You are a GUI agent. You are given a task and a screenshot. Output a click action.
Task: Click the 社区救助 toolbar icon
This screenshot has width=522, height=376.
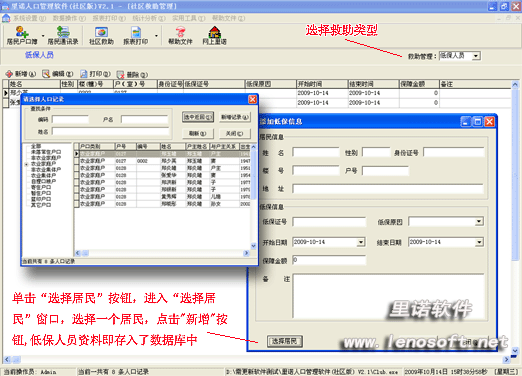(101, 32)
